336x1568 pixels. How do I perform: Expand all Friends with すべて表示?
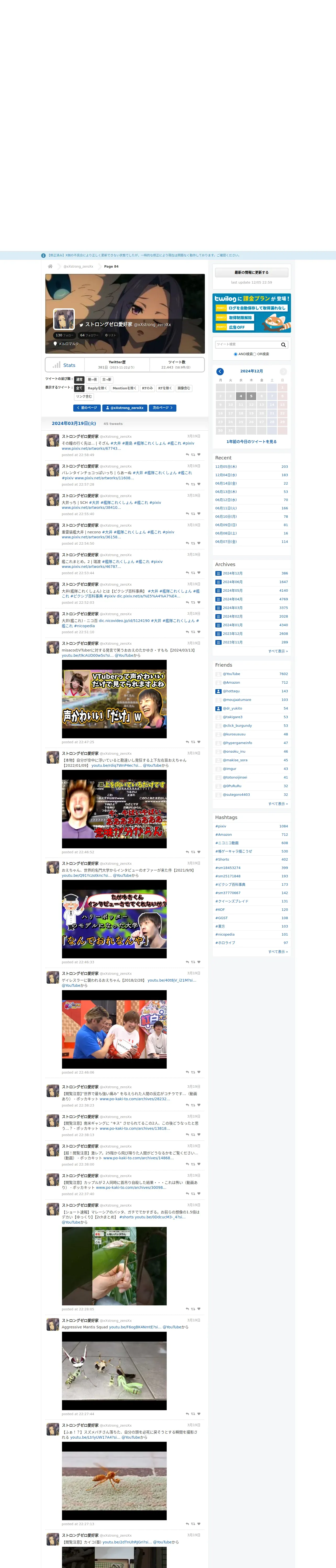point(278,804)
